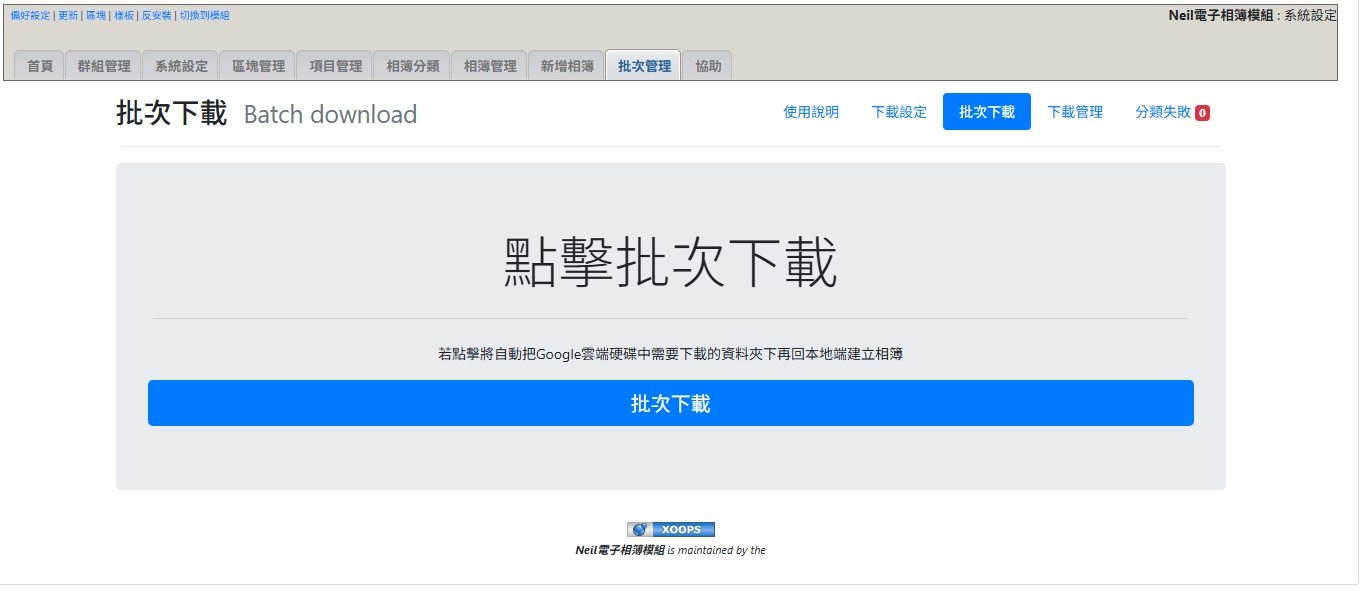Open the 使用說明 page
The image size is (1360, 591).
coord(811,112)
